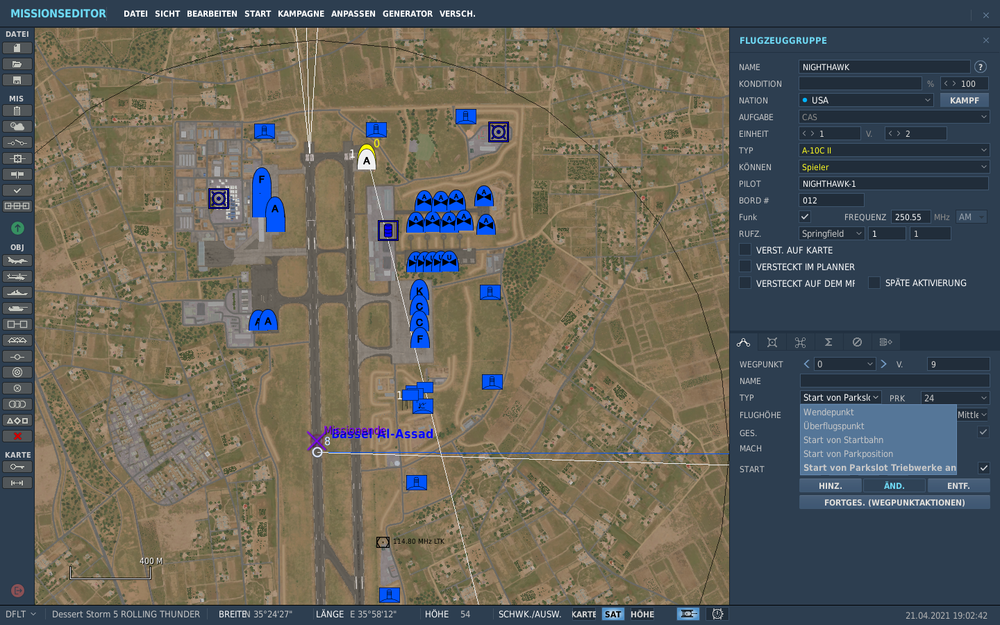Select the trigger zone circle tool

pos(17,372)
